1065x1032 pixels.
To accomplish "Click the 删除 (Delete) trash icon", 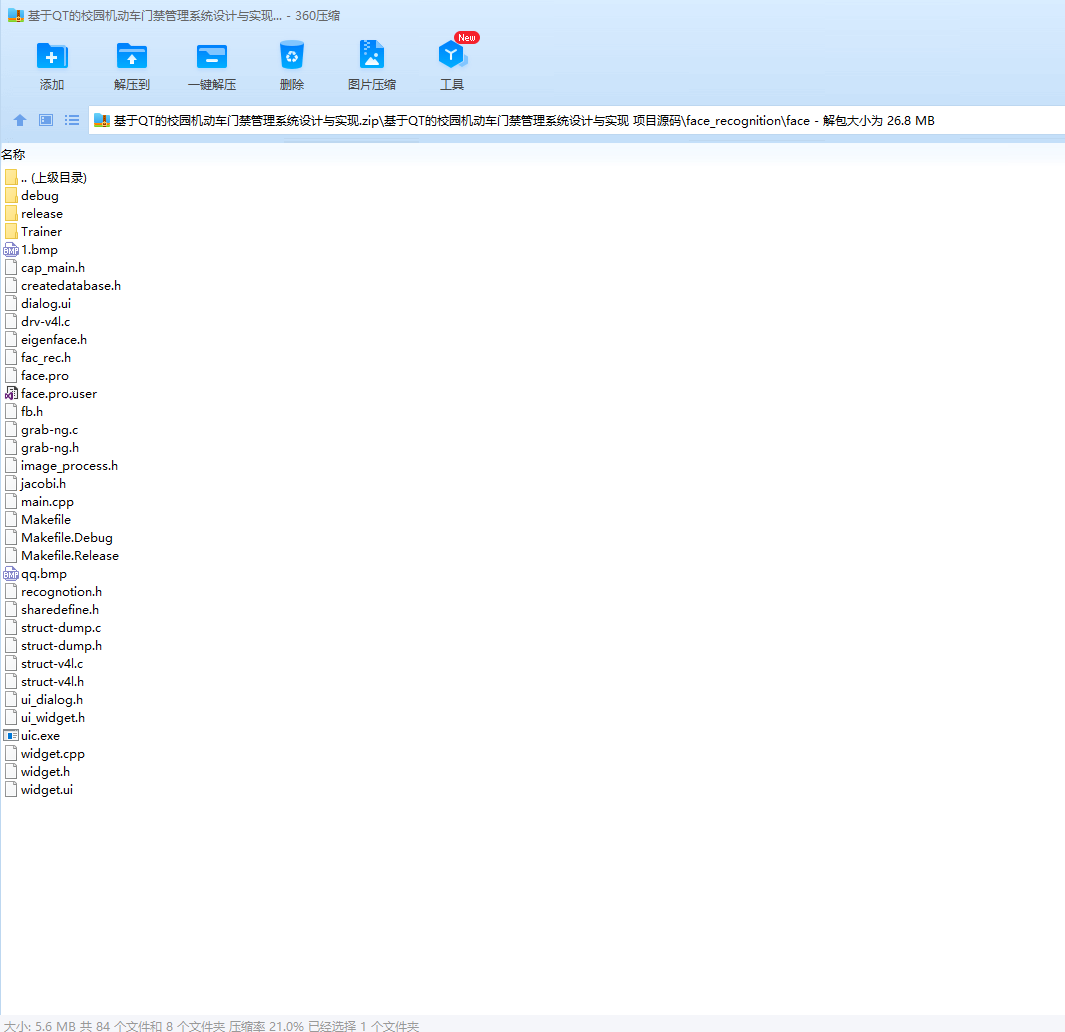I will coord(292,56).
